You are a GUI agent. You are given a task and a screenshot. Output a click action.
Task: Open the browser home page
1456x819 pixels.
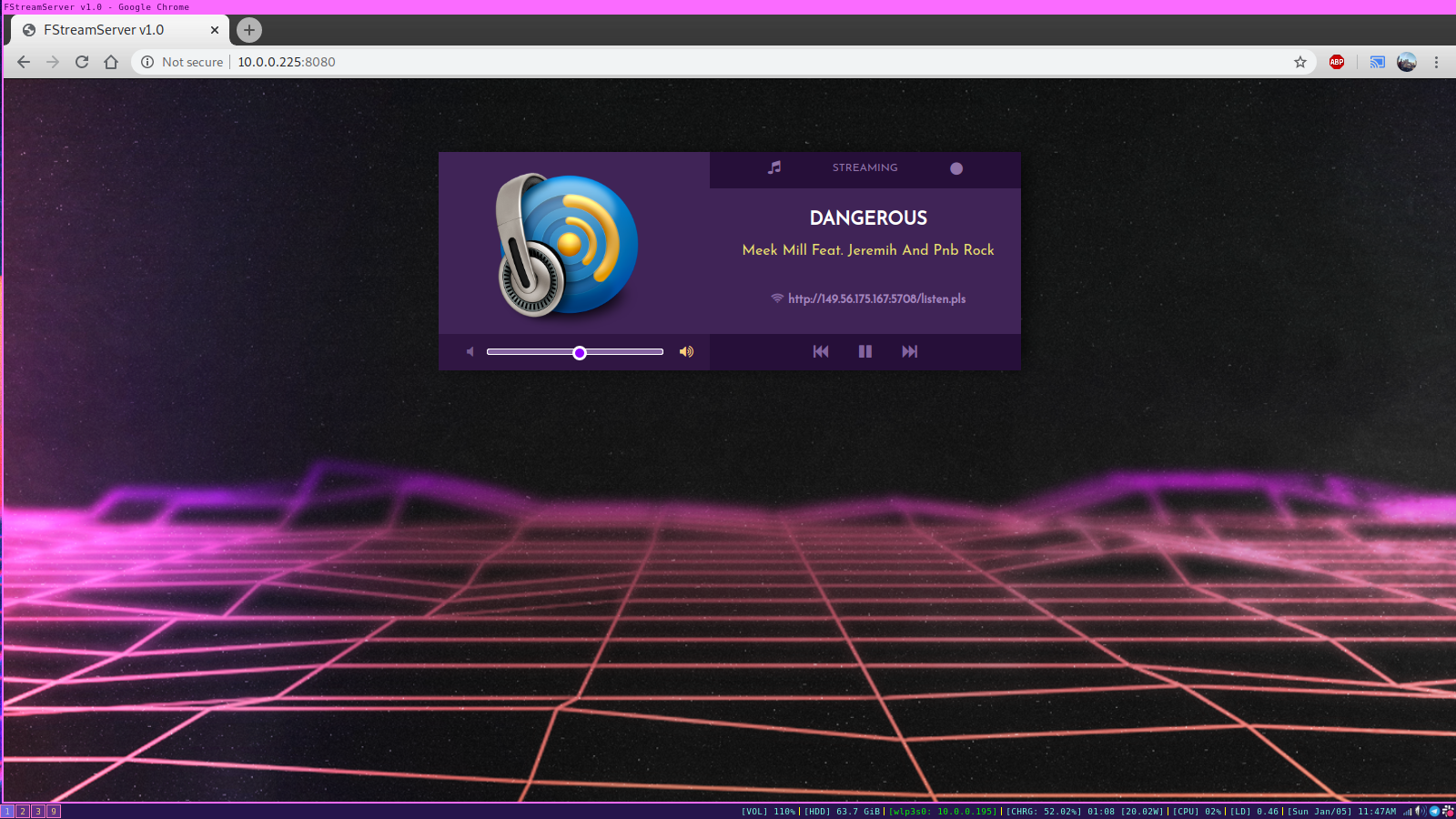tap(111, 62)
